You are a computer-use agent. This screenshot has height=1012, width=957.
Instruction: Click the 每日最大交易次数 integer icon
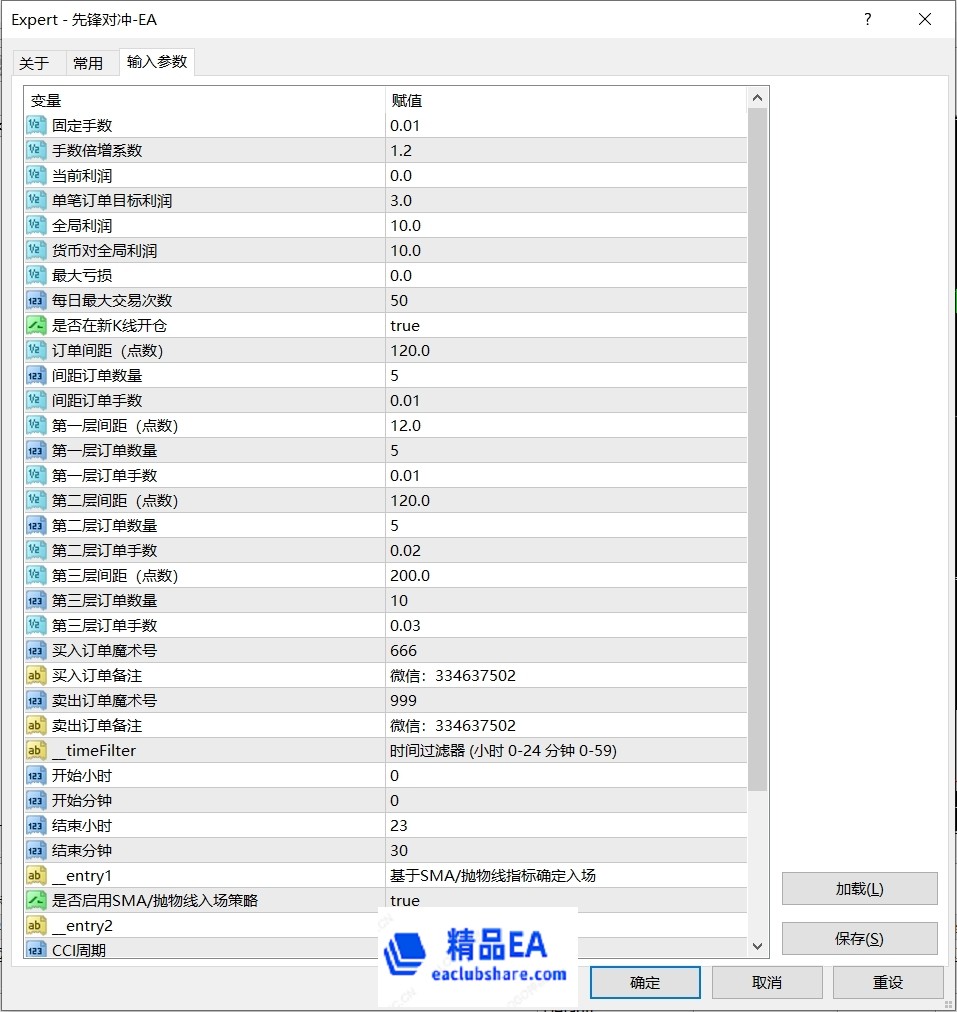(36, 300)
